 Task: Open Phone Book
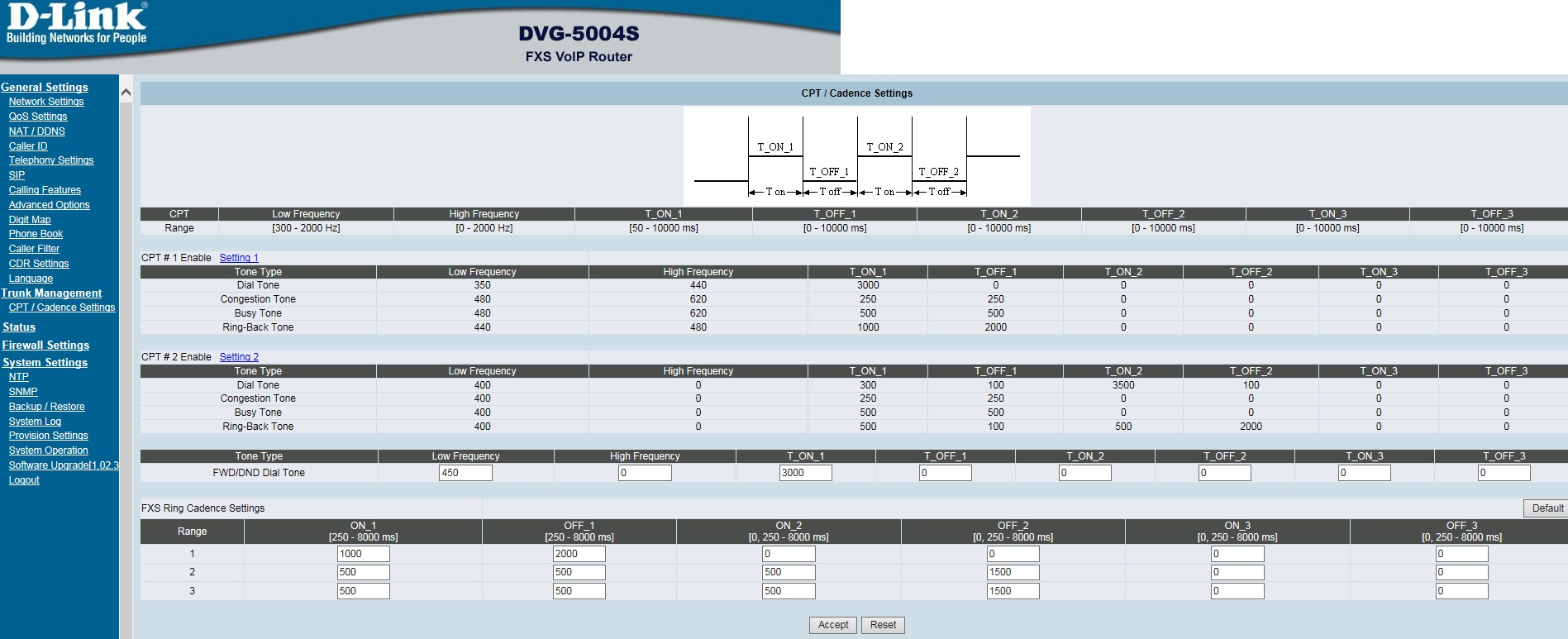36,234
